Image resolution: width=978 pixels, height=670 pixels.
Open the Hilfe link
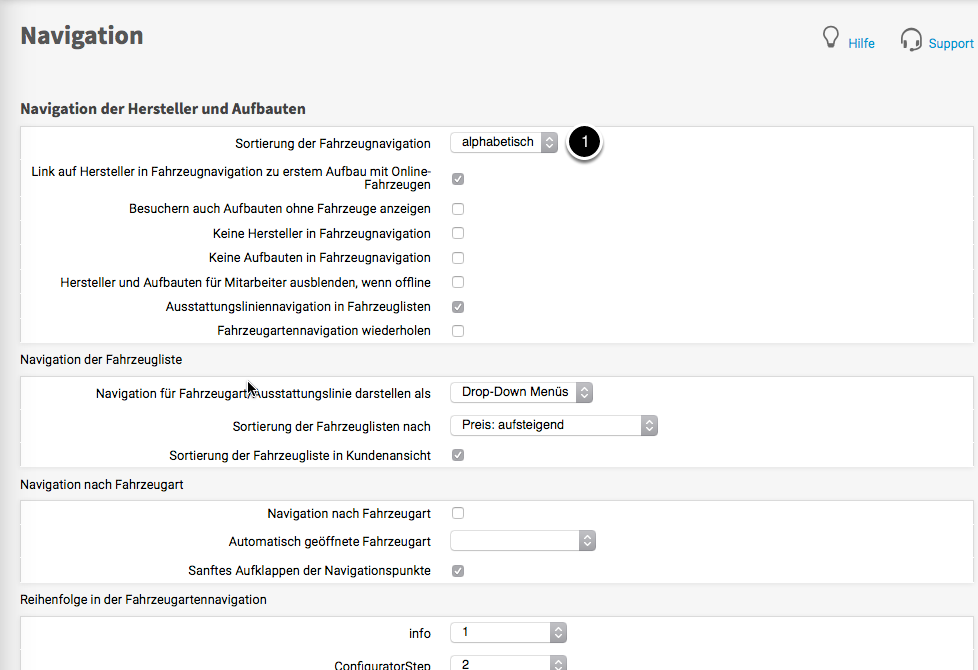[x=861, y=44]
